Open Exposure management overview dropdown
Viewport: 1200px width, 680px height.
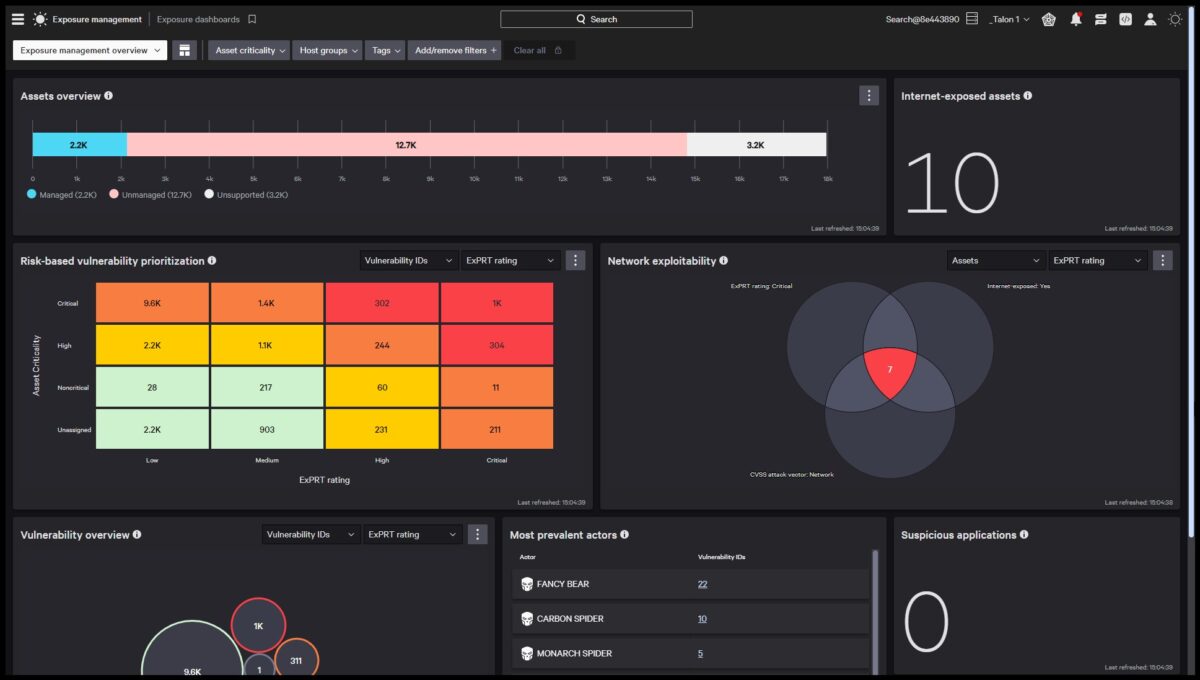90,50
